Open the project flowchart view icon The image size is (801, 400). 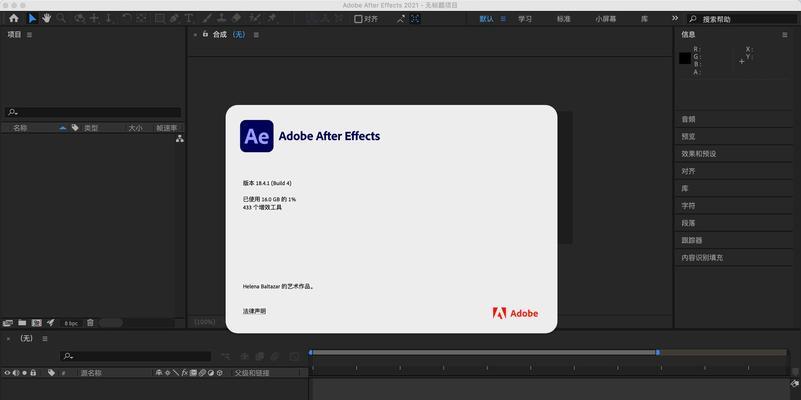[179, 139]
